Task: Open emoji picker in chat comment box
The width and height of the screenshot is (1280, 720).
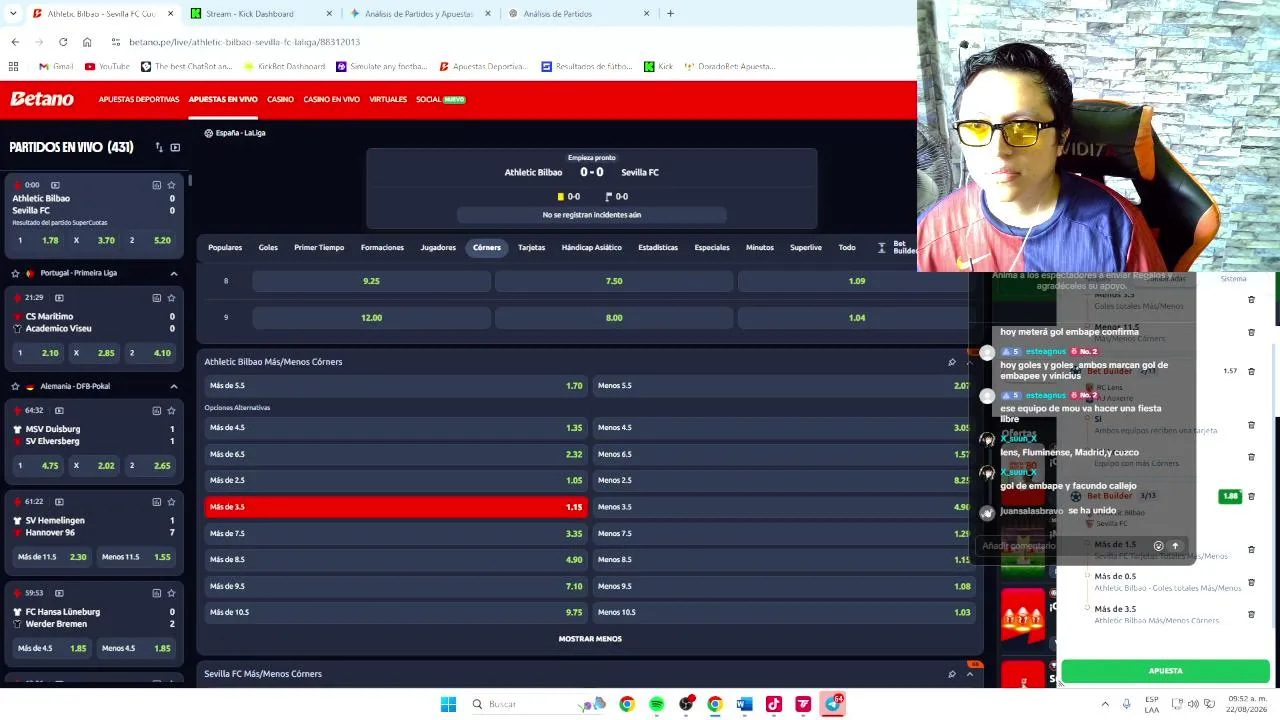Action: tap(1158, 546)
